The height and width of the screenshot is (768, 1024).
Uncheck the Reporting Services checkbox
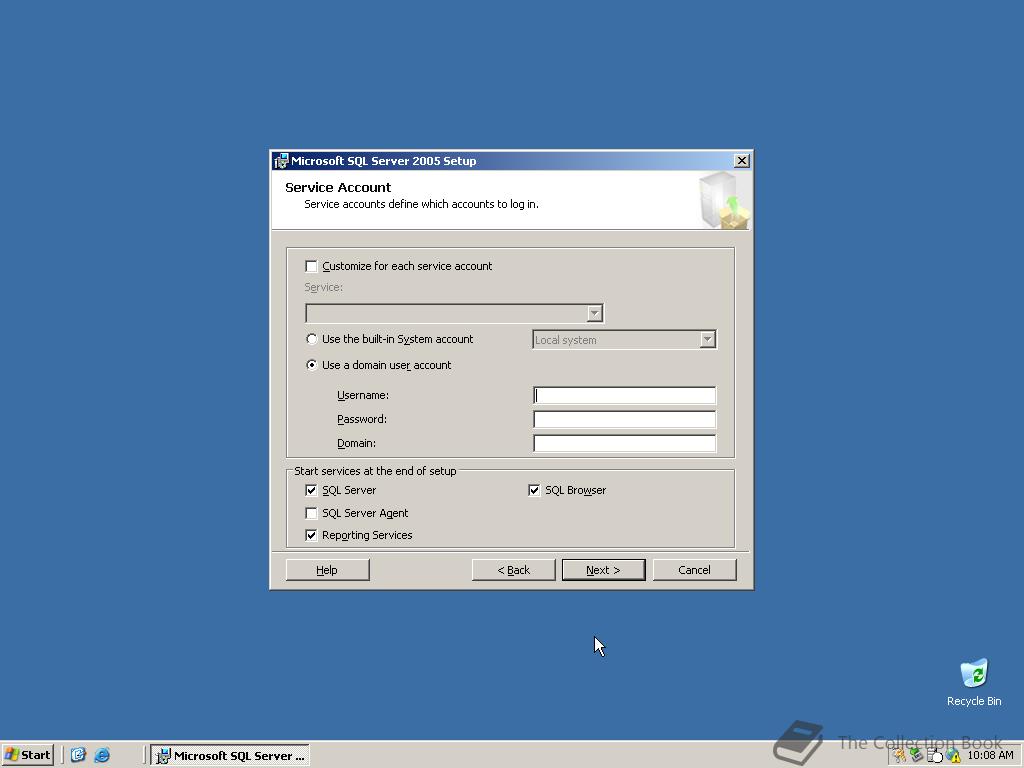(x=312, y=536)
